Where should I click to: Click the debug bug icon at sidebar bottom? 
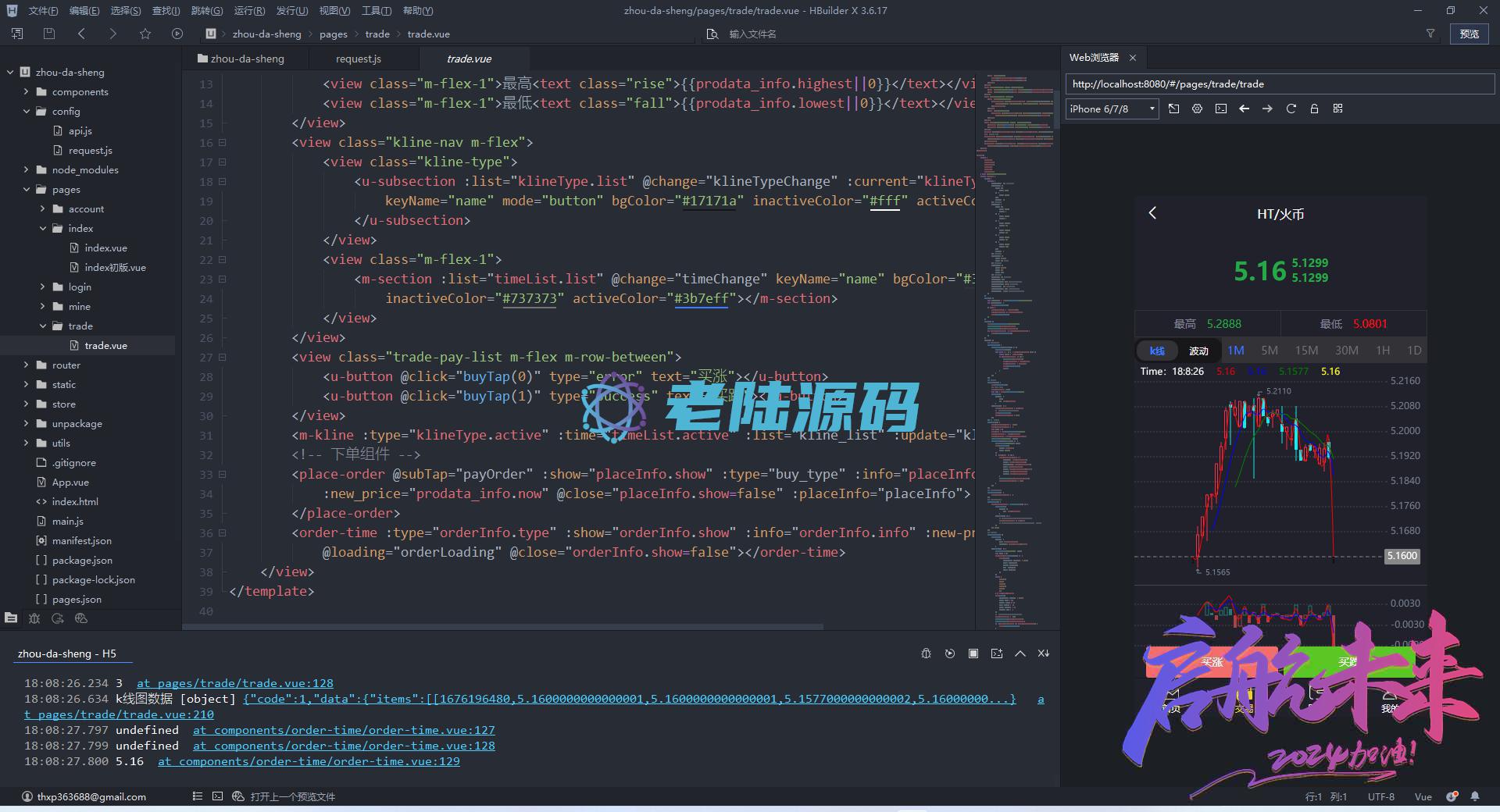coord(34,618)
